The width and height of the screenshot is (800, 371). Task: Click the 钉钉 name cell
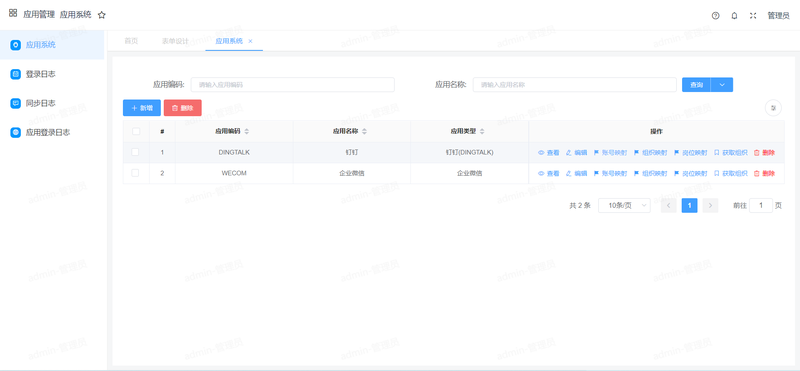(x=352, y=152)
